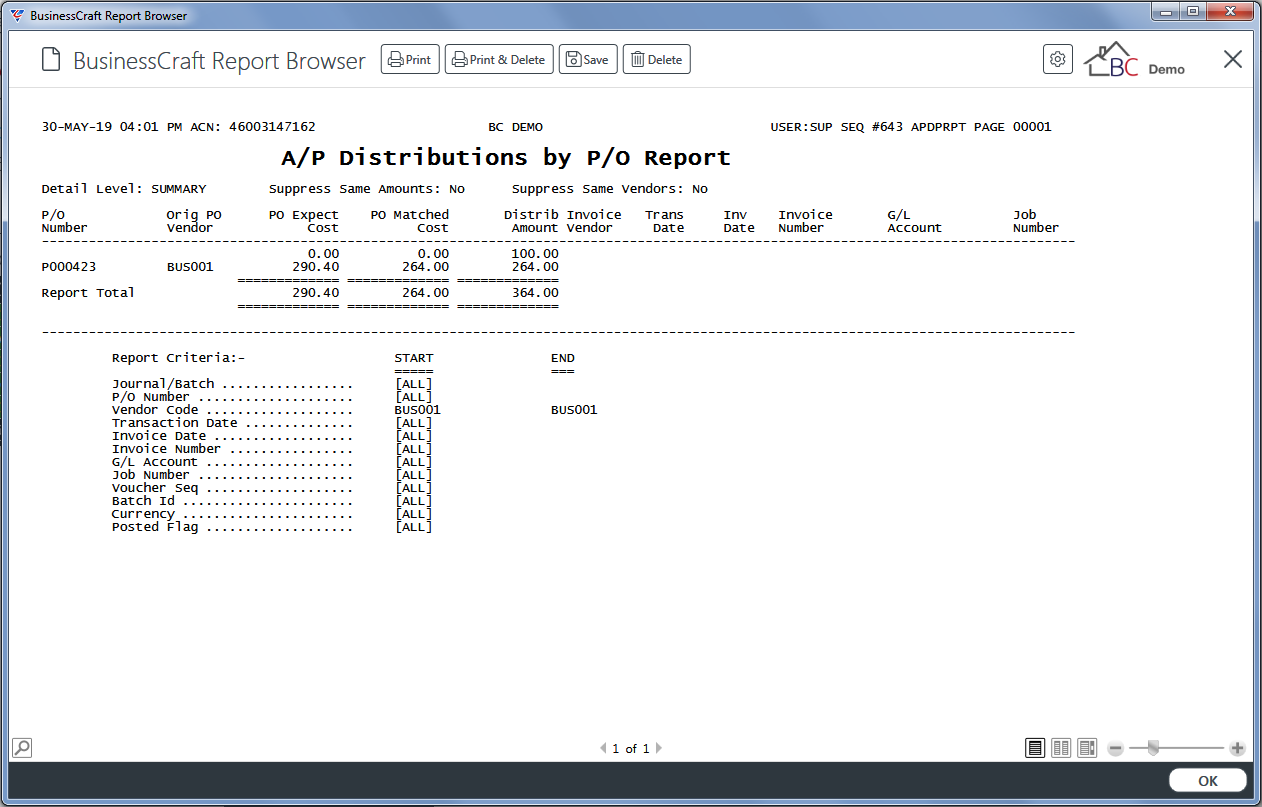Click the Posted Flag criteria row

point(272,527)
